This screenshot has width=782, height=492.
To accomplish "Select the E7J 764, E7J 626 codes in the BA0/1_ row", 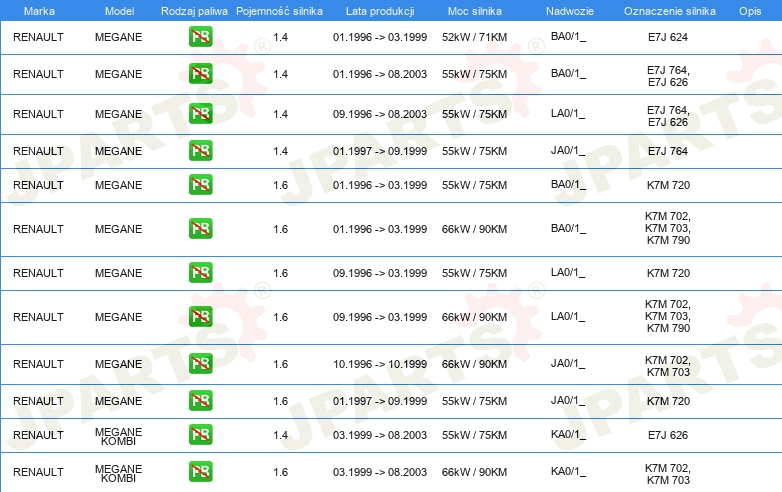I will pyautogui.click(x=668, y=76).
